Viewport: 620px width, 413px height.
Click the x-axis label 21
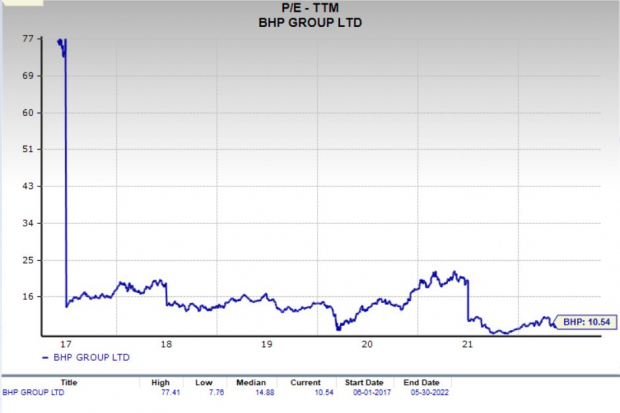(468, 344)
